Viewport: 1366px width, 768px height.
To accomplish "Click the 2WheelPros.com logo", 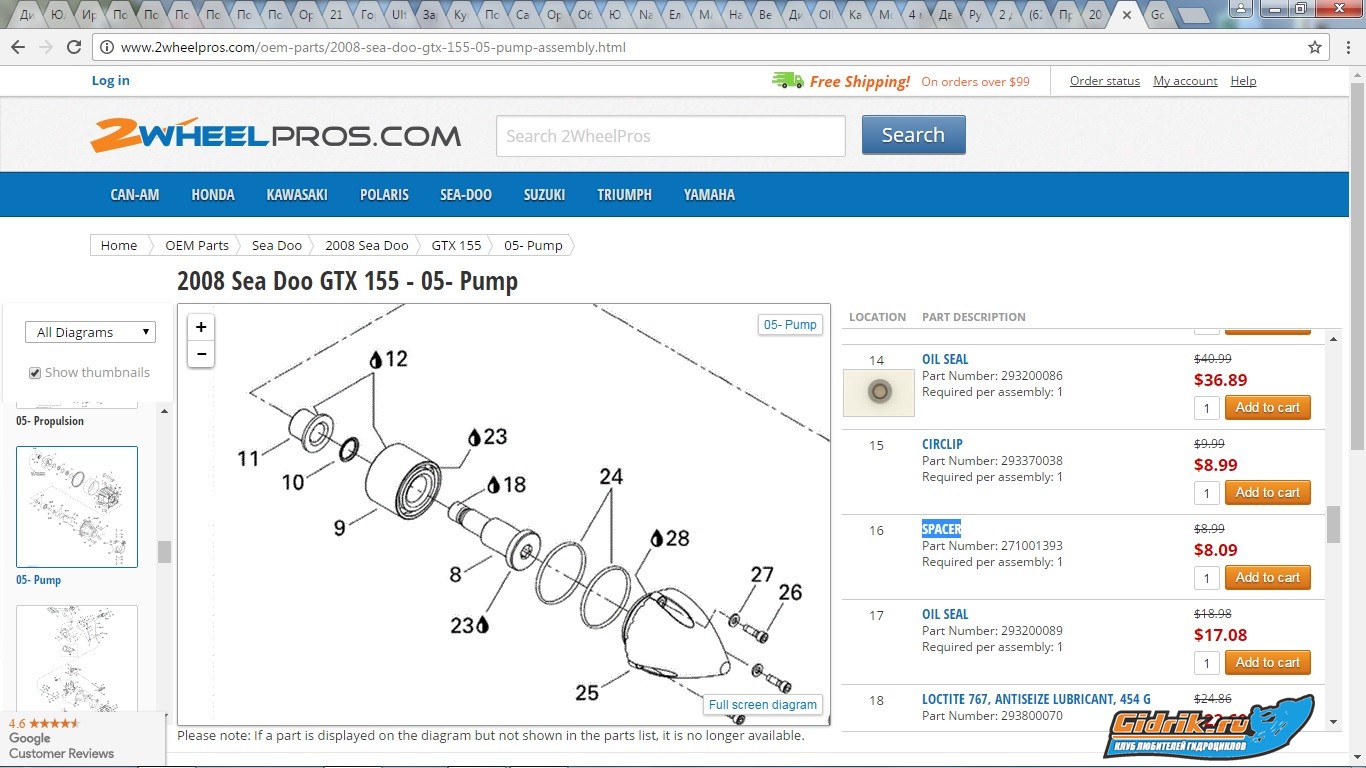I will point(275,135).
